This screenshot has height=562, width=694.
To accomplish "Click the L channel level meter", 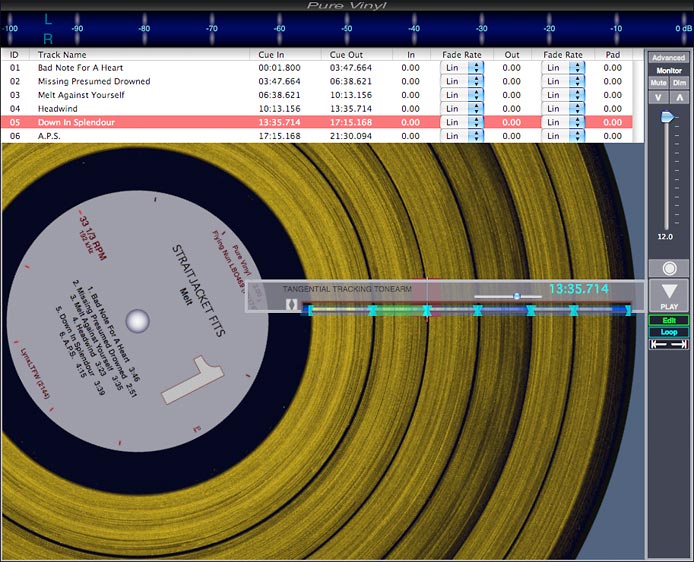I will 347,19.
